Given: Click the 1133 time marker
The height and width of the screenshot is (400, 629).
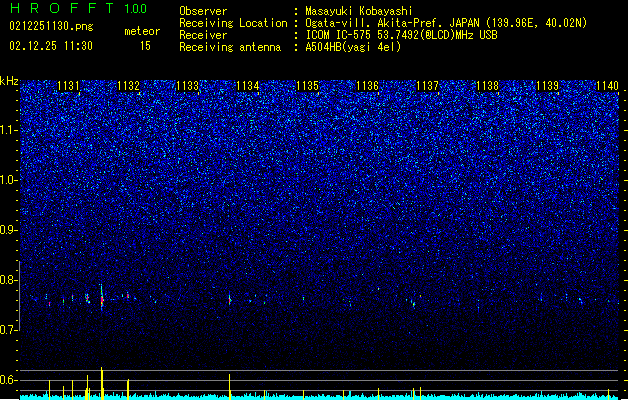Looking at the screenshot, I should (188, 85).
